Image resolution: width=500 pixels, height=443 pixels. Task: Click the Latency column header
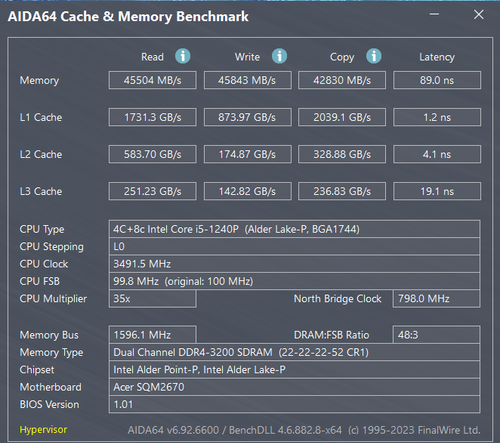[x=437, y=57]
